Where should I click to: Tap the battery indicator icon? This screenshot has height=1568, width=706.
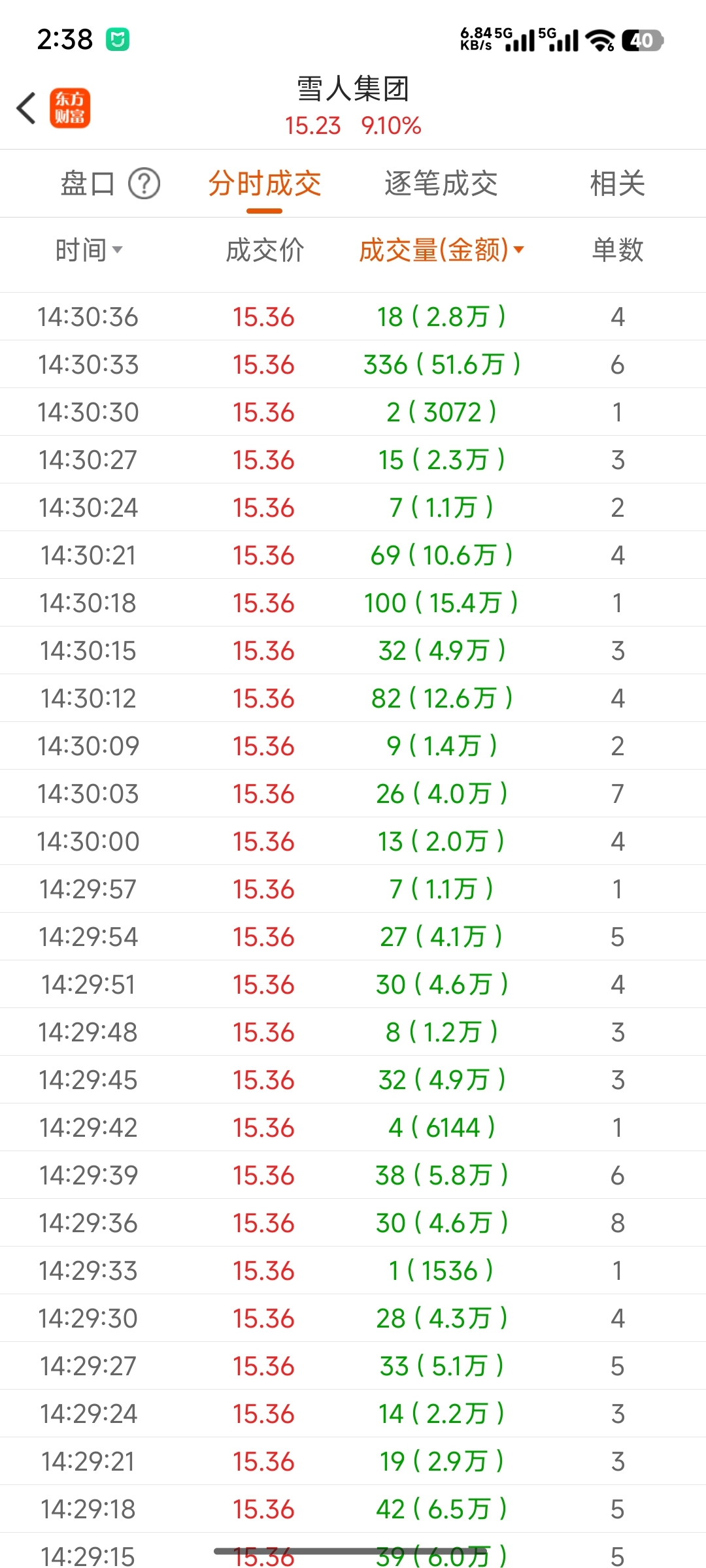[643, 41]
